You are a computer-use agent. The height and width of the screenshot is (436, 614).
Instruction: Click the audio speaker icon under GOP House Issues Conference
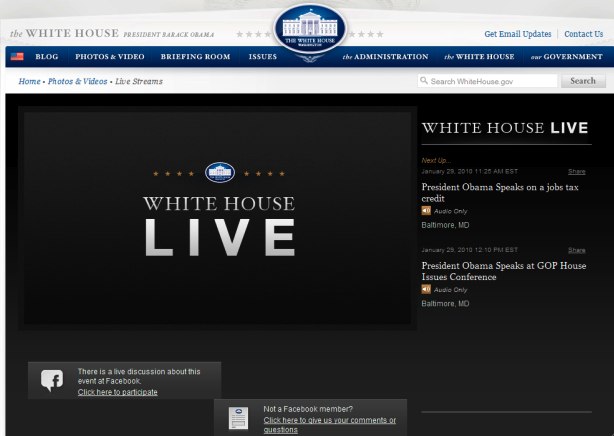[426, 289]
